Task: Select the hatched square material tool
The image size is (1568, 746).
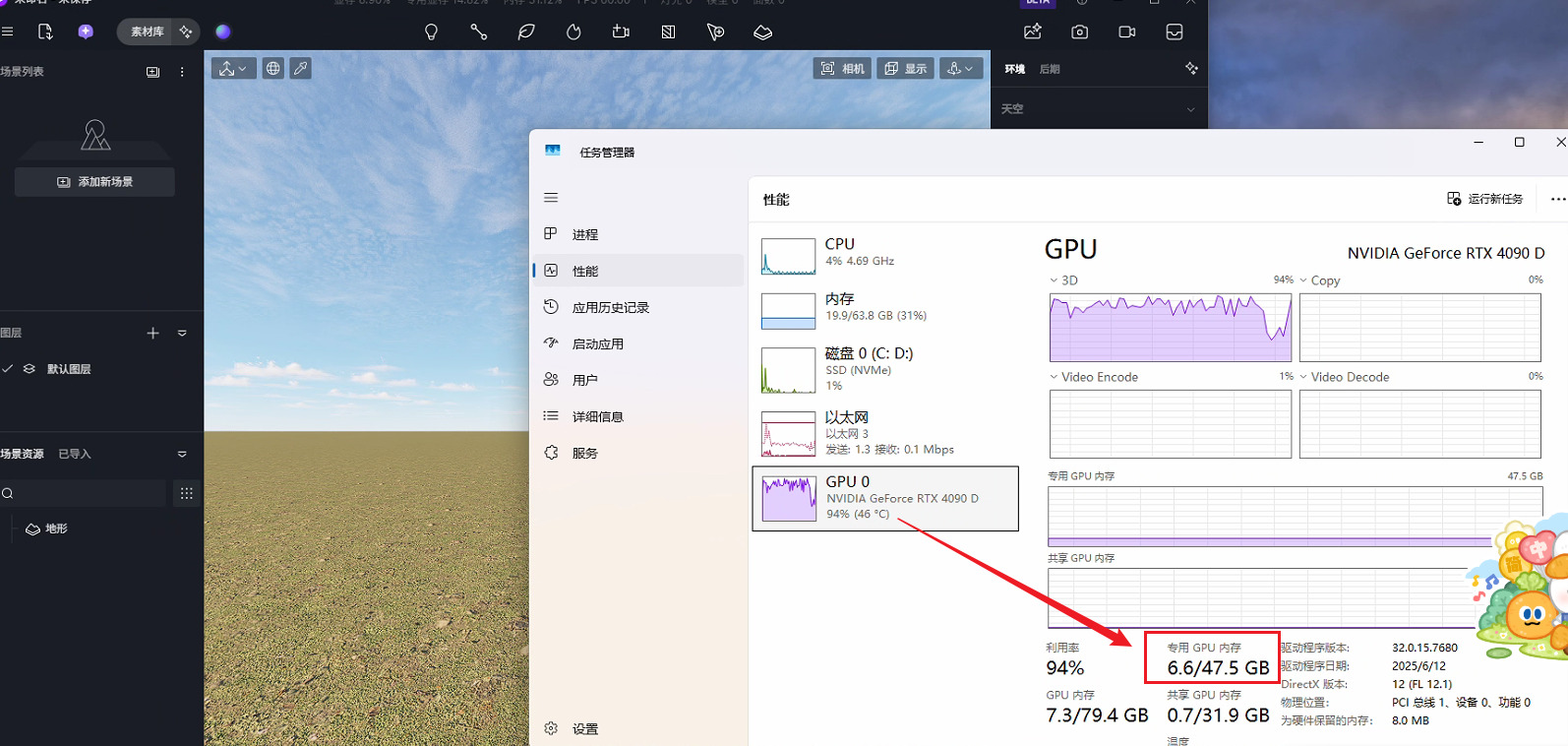Action: (668, 31)
